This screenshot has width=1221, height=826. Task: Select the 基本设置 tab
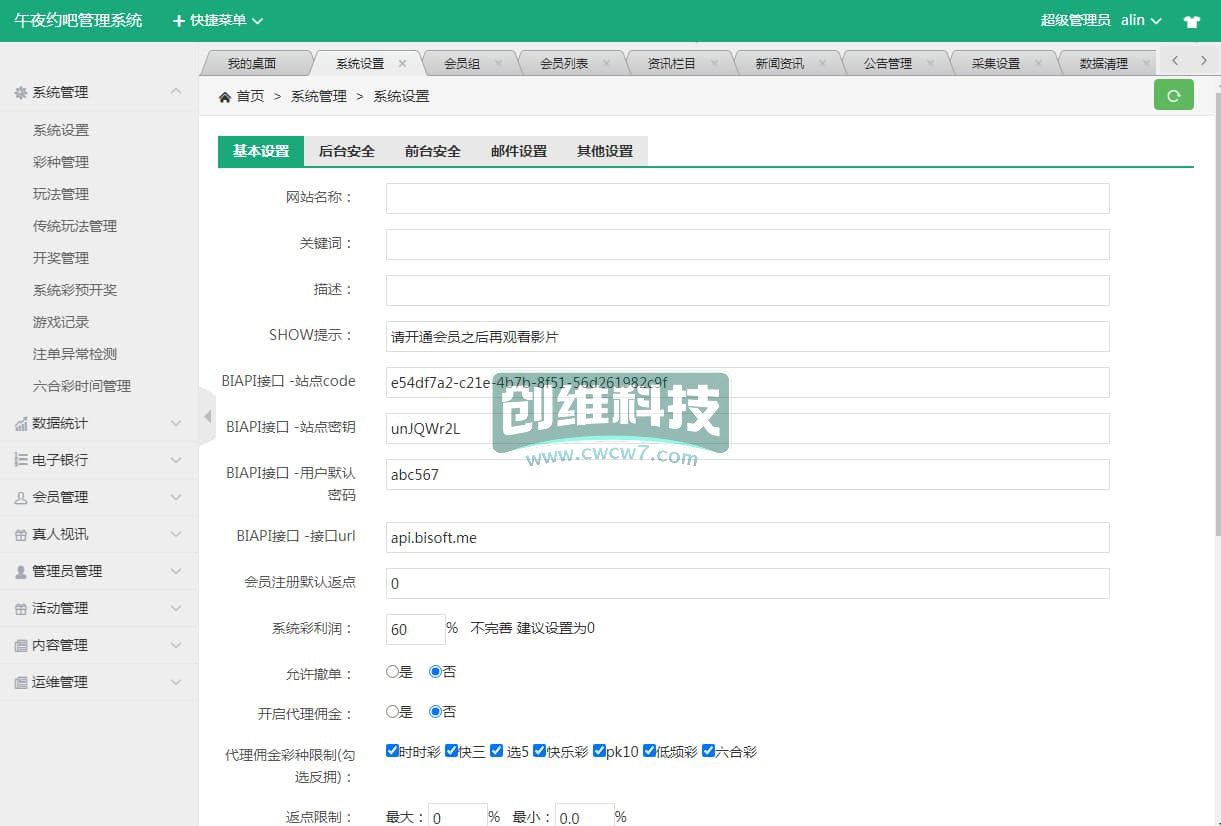261,151
